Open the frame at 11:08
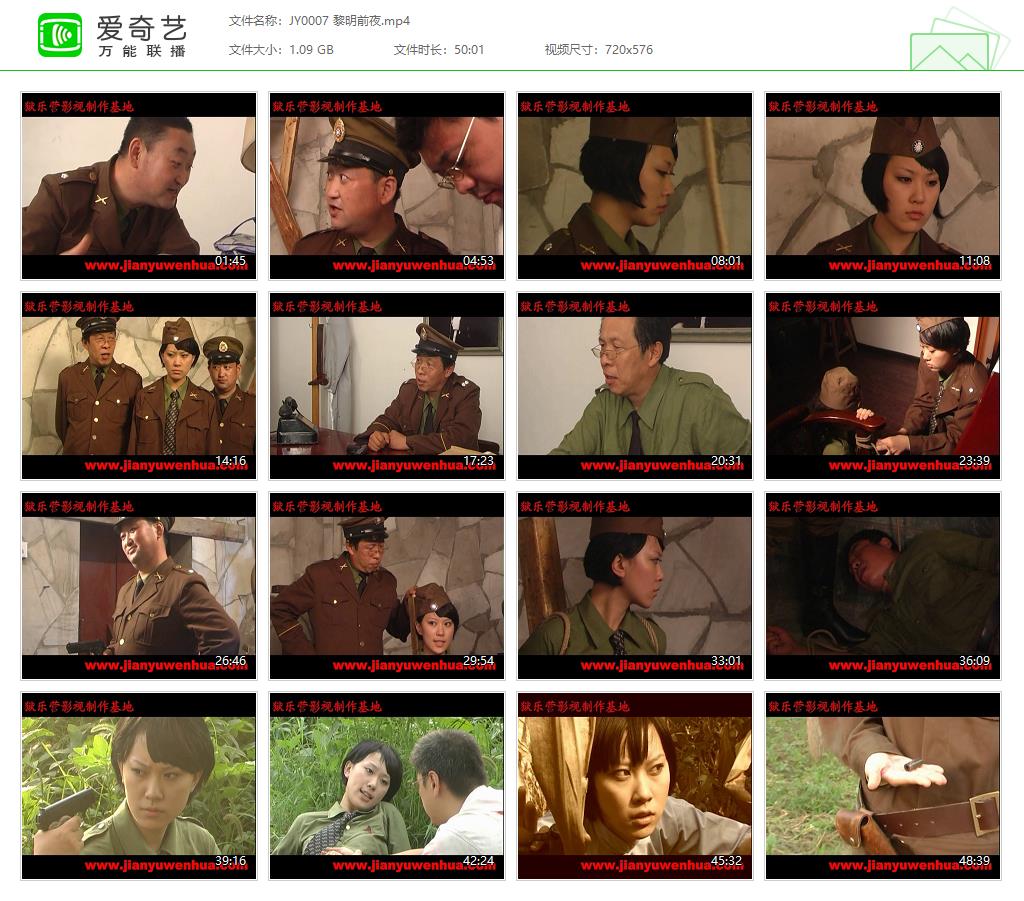Image resolution: width=1024 pixels, height=901 pixels. 883,186
